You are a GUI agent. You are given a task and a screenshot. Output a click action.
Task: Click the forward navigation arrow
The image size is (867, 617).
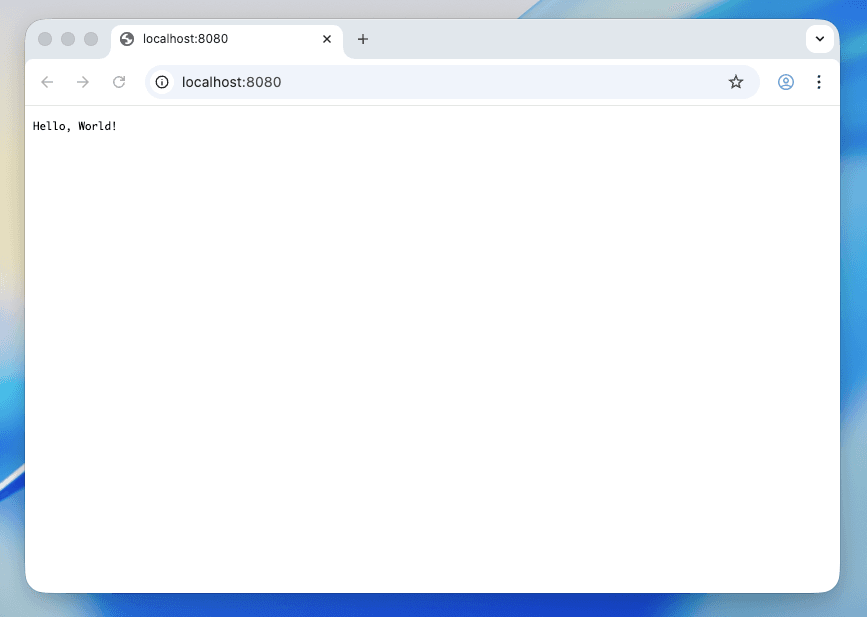[x=83, y=82]
